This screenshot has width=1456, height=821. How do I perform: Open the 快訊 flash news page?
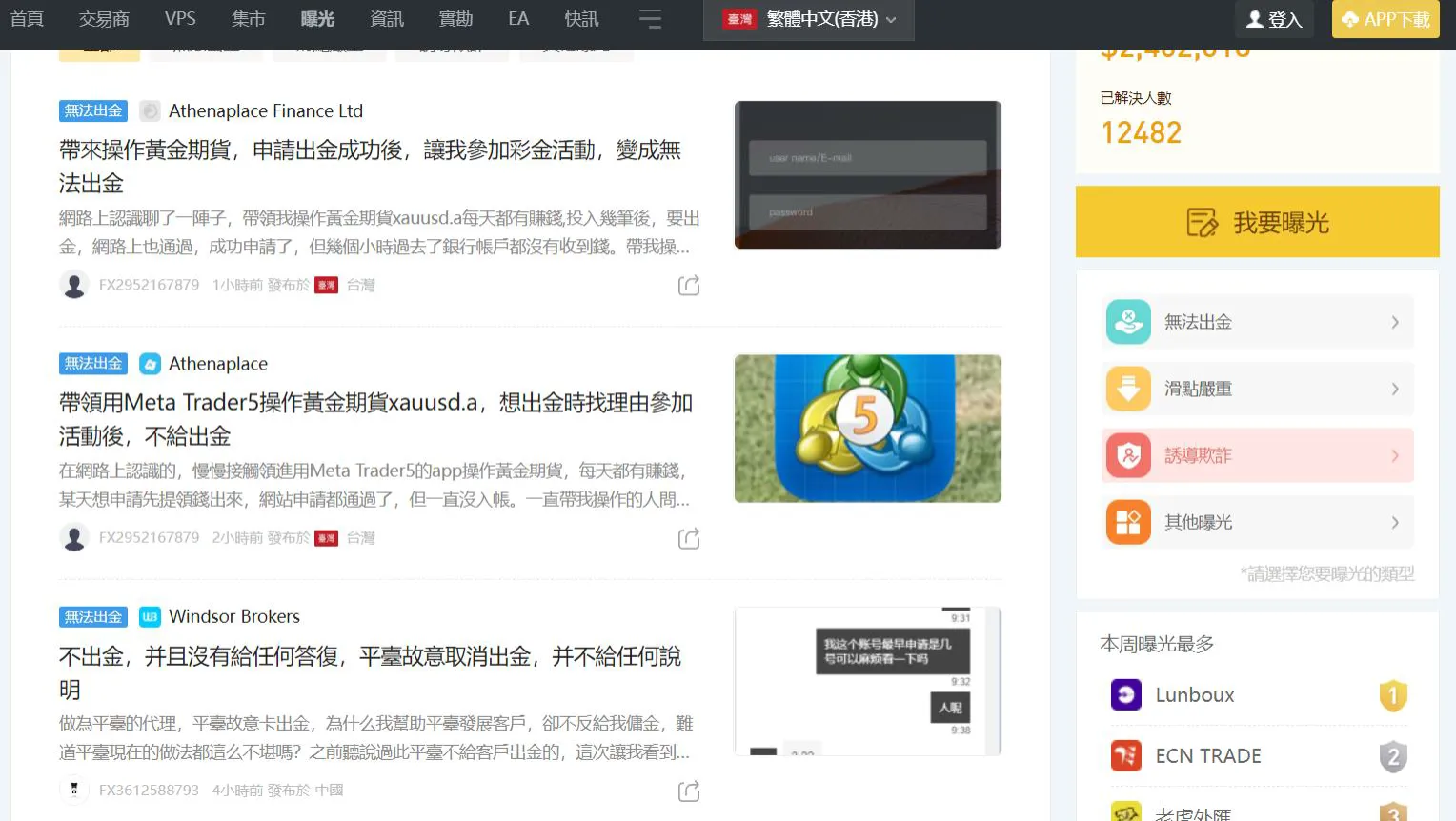tap(581, 19)
